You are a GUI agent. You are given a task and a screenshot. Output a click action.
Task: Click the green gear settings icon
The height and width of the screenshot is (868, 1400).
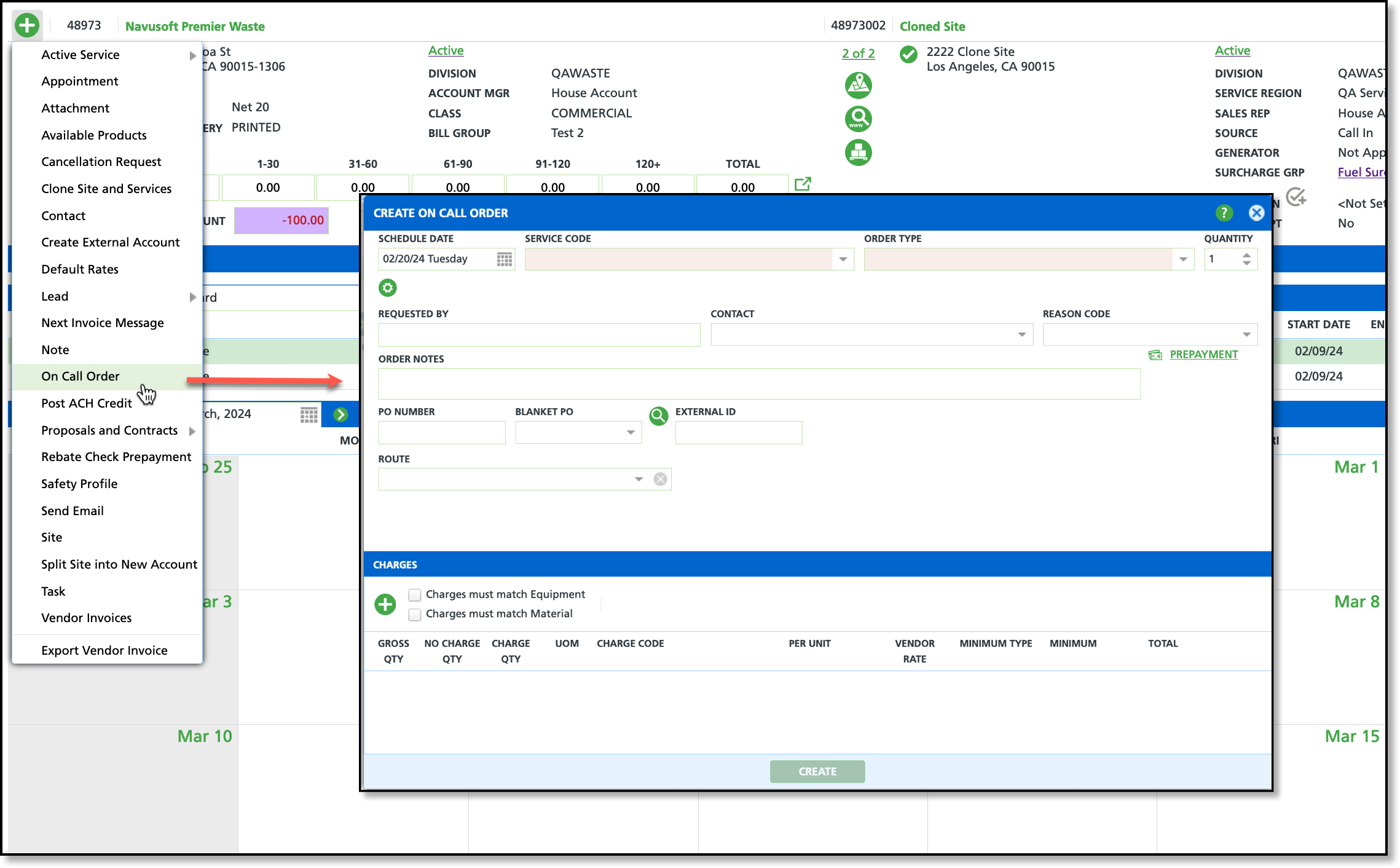tap(387, 288)
